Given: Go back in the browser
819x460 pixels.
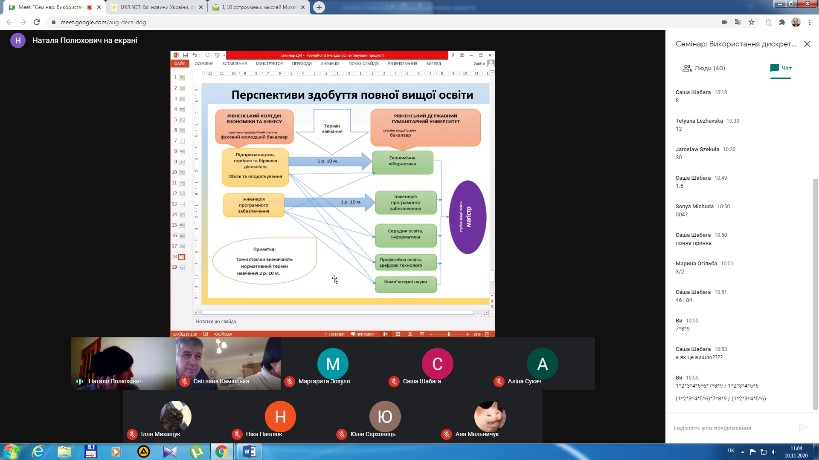Looking at the screenshot, I should click(x=9, y=22).
